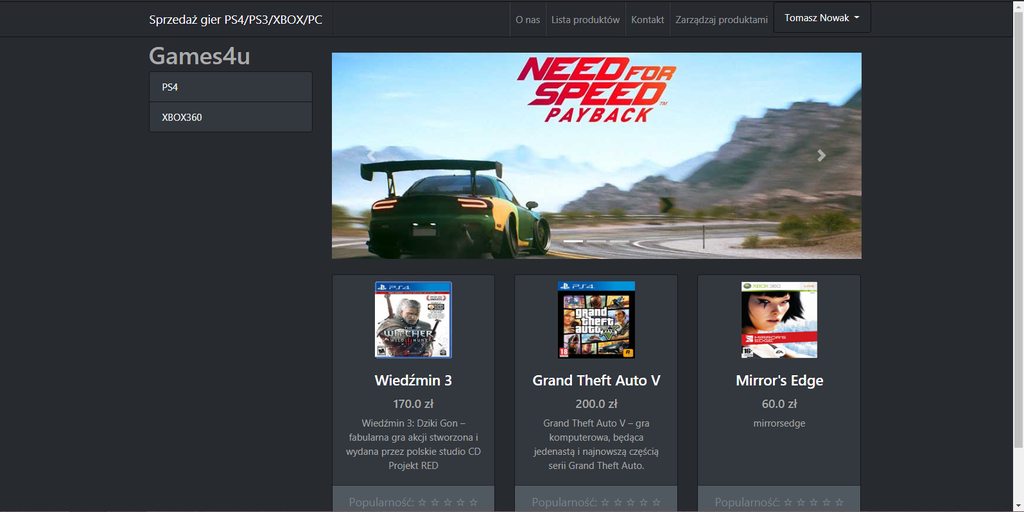Click the Grand Theft Auto V description text
The height and width of the screenshot is (512, 1024).
click(596, 445)
